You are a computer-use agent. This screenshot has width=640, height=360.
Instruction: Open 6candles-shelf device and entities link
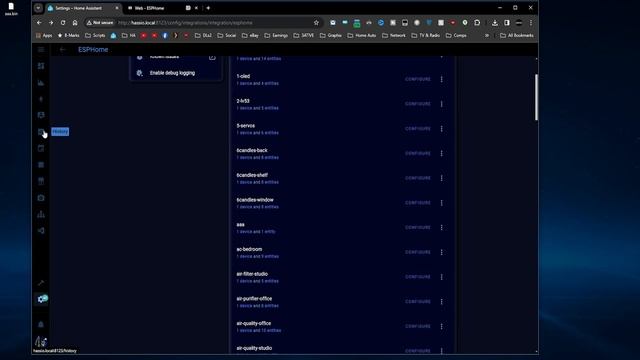point(258,182)
